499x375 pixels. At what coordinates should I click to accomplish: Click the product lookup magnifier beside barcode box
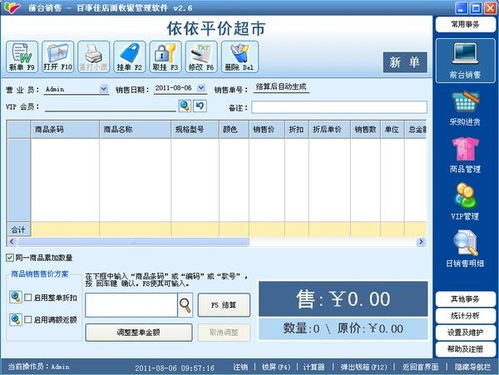(x=185, y=305)
